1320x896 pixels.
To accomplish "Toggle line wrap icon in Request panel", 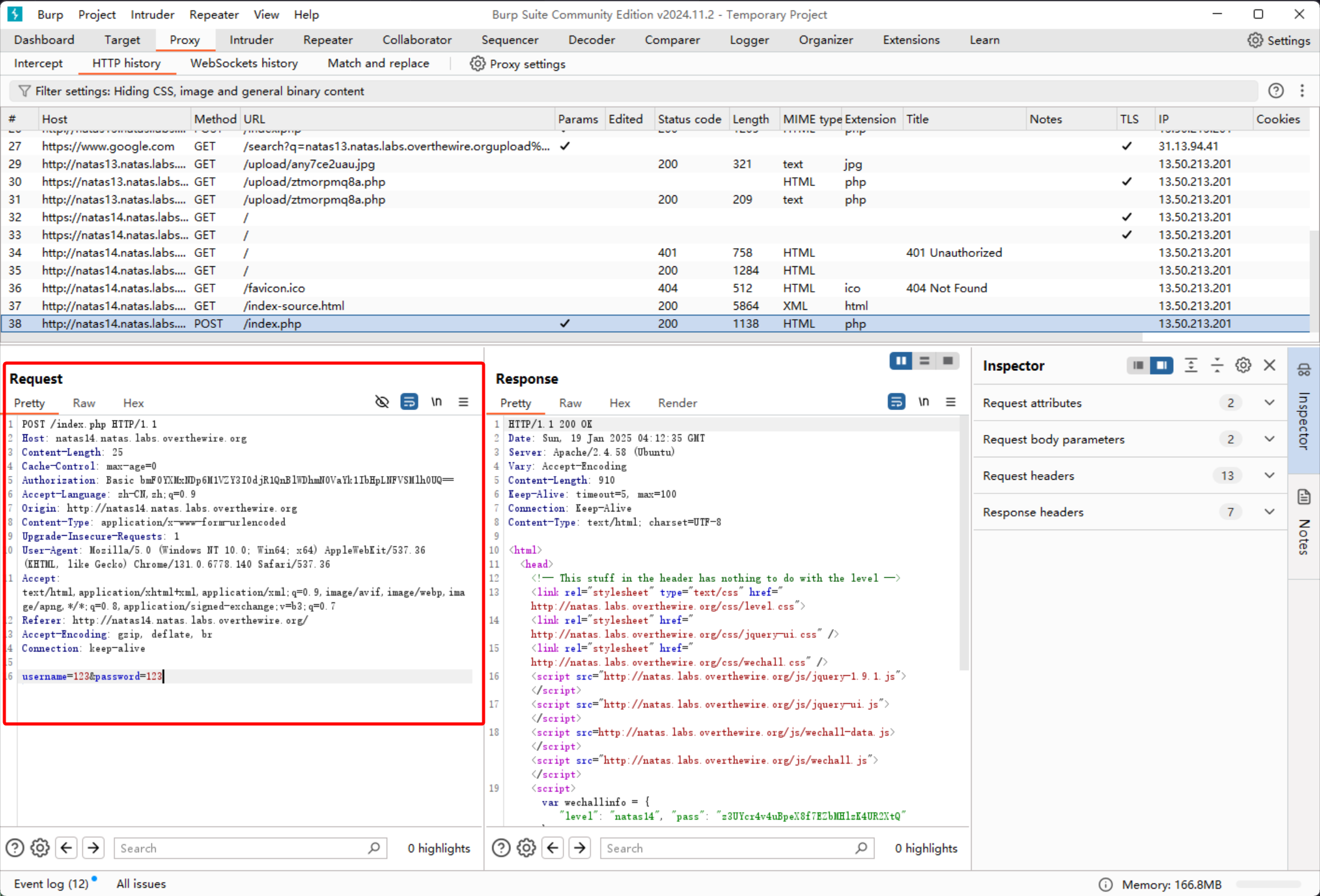I will pyautogui.click(x=409, y=402).
